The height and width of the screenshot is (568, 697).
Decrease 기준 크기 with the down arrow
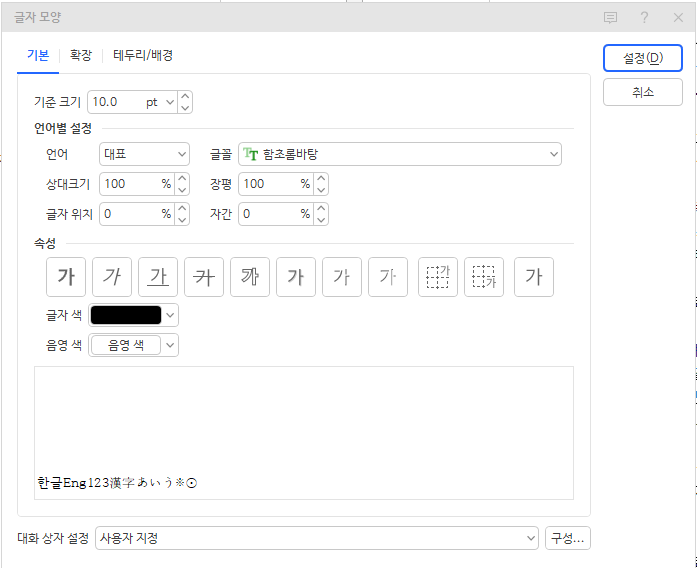point(185,108)
